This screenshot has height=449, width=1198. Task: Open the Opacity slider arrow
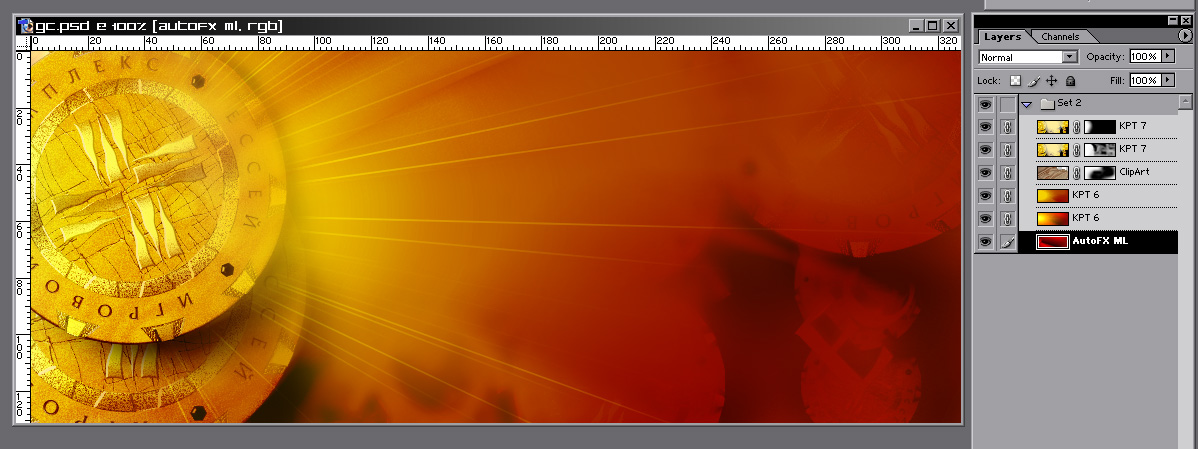1168,57
